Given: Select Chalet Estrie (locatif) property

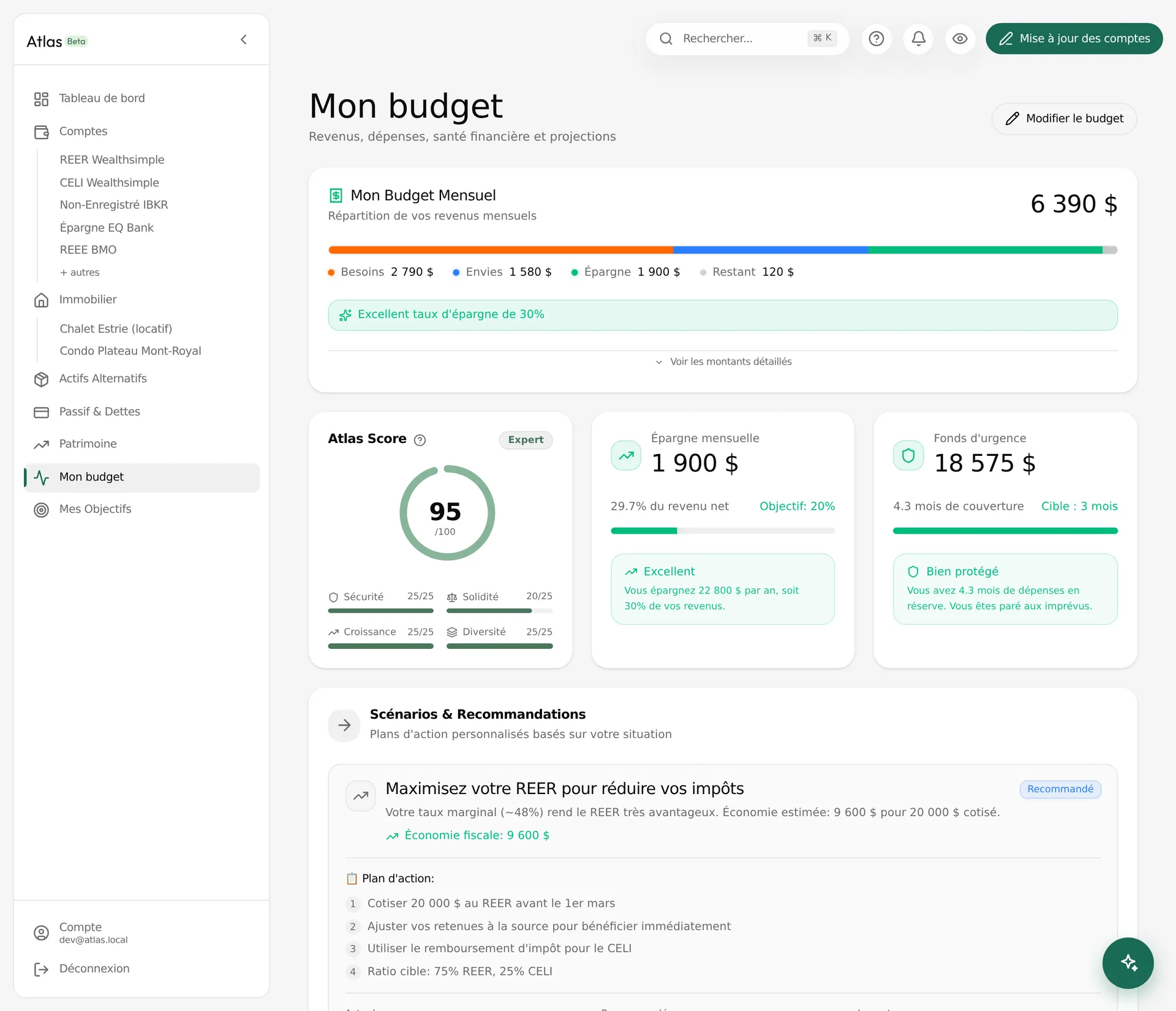Looking at the screenshot, I should point(116,328).
